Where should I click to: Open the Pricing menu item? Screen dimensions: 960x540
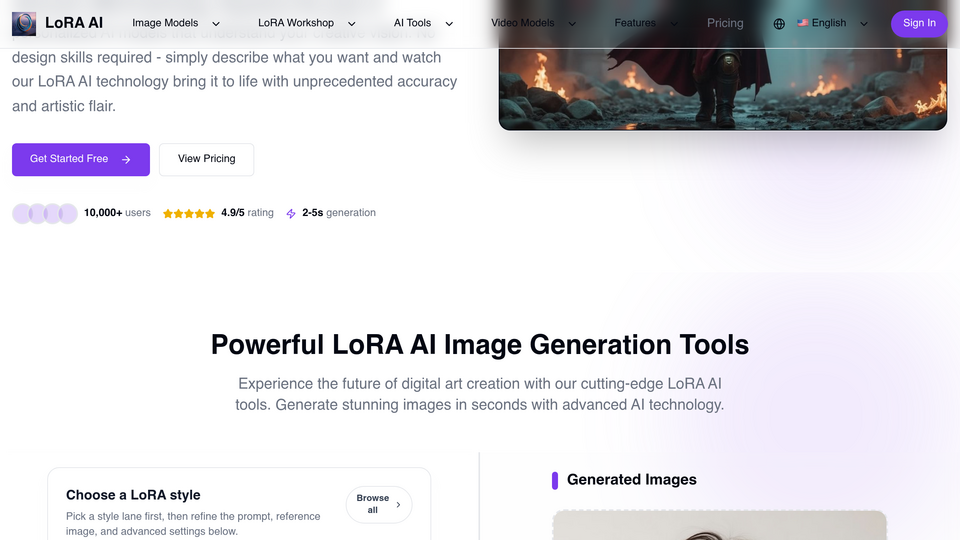pos(725,23)
